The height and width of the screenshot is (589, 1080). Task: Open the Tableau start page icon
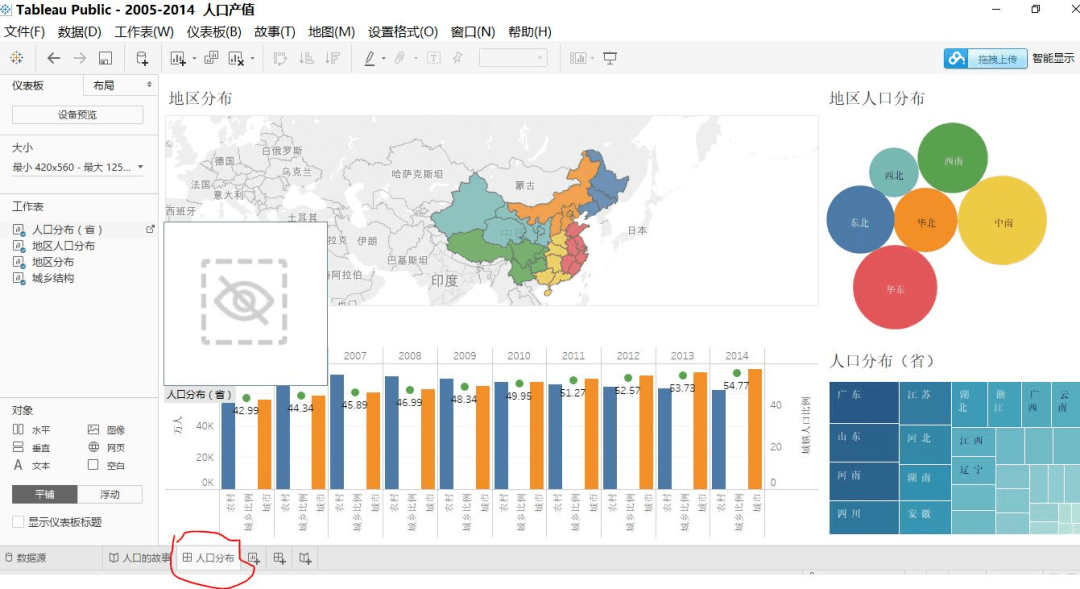pos(17,58)
